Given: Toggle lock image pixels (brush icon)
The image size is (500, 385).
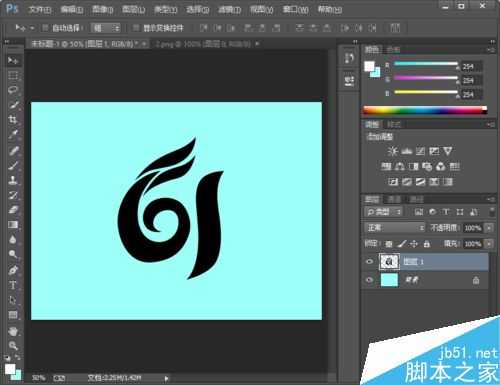Looking at the screenshot, I should click(402, 244).
